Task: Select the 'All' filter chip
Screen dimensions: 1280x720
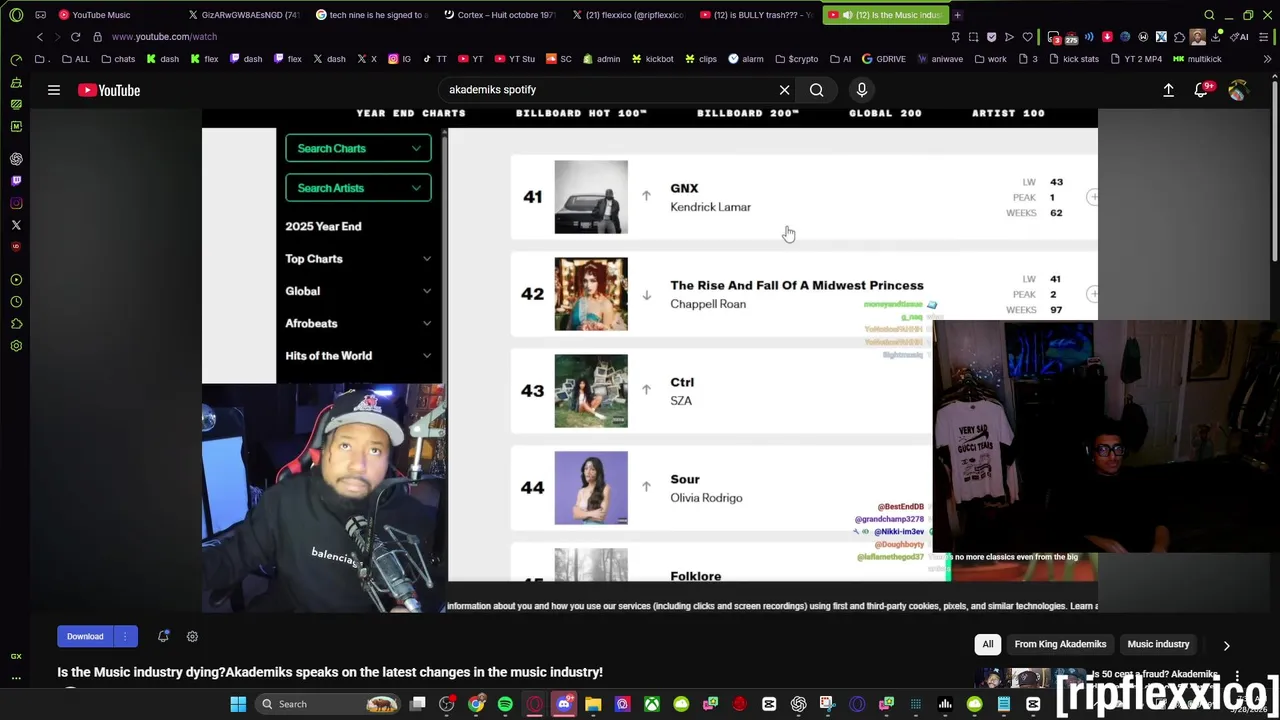Action: pyautogui.click(x=988, y=644)
